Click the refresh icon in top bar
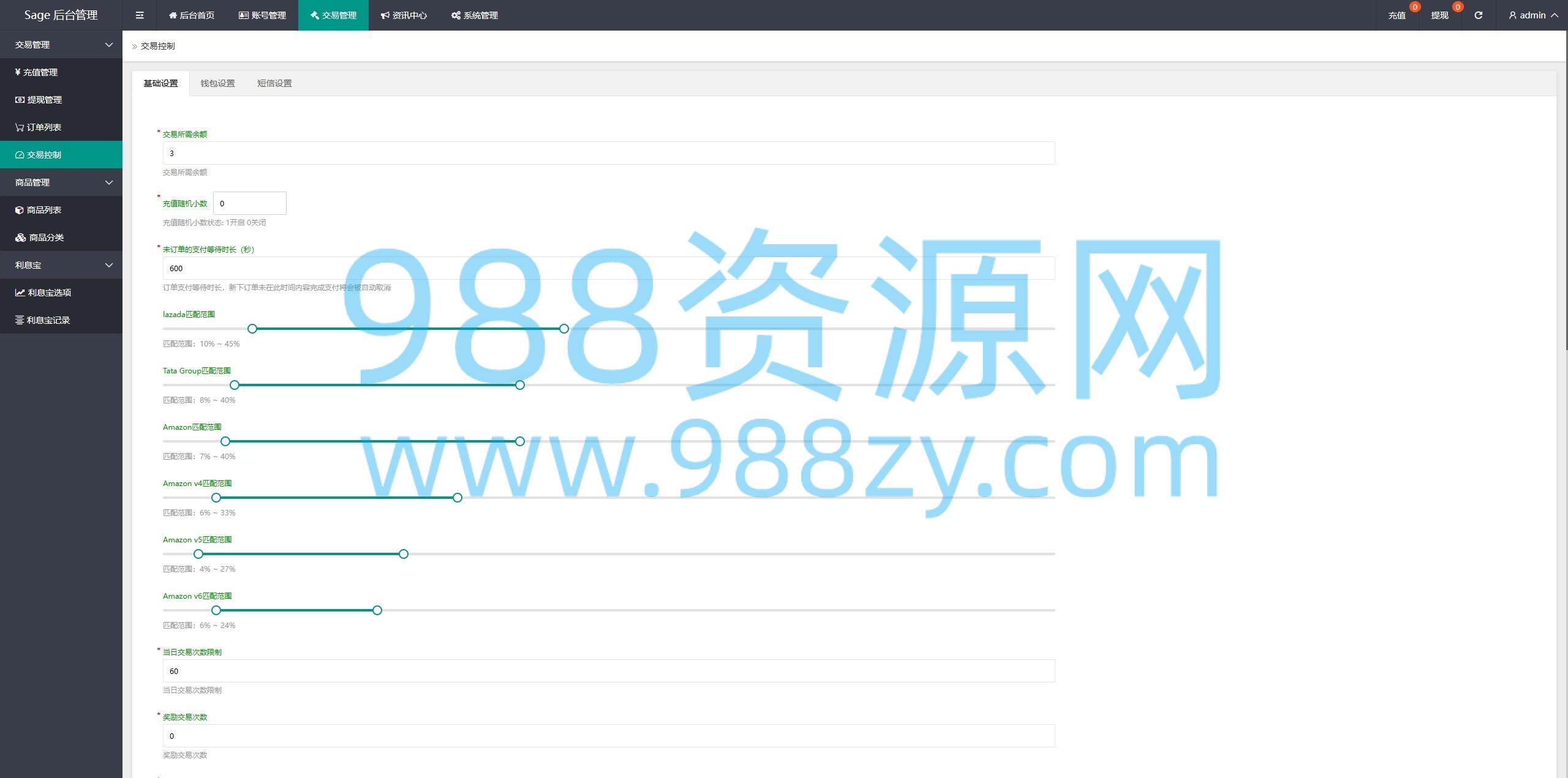The height and width of the screenshot is (778, 1568). (x=1478, y=15)
